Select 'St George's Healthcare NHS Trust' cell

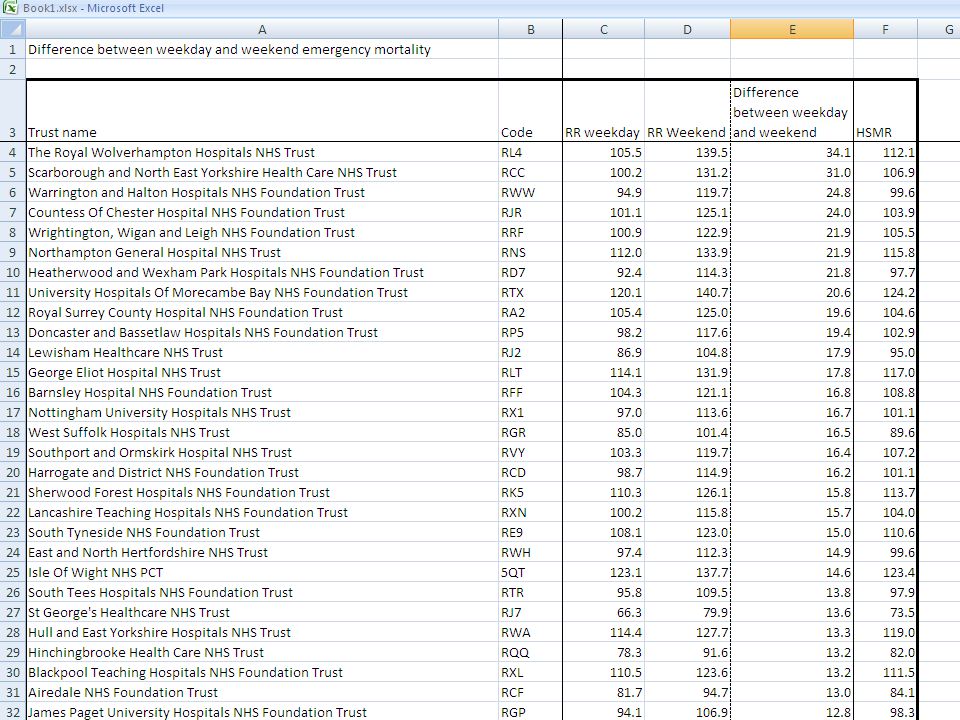[262, 612]
